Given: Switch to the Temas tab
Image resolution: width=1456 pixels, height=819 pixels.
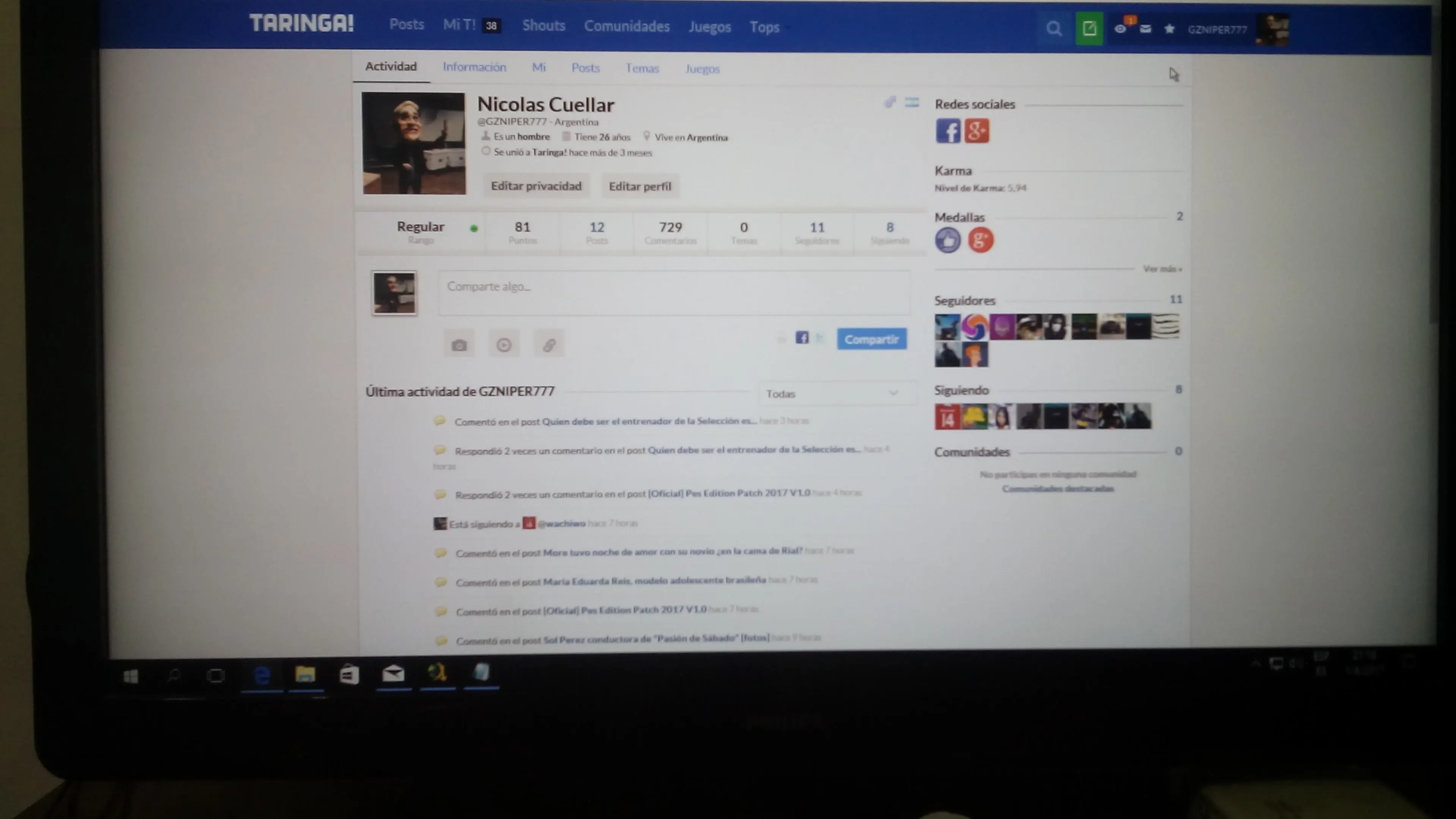Looking at the screenshot, I should click(642, 68).
